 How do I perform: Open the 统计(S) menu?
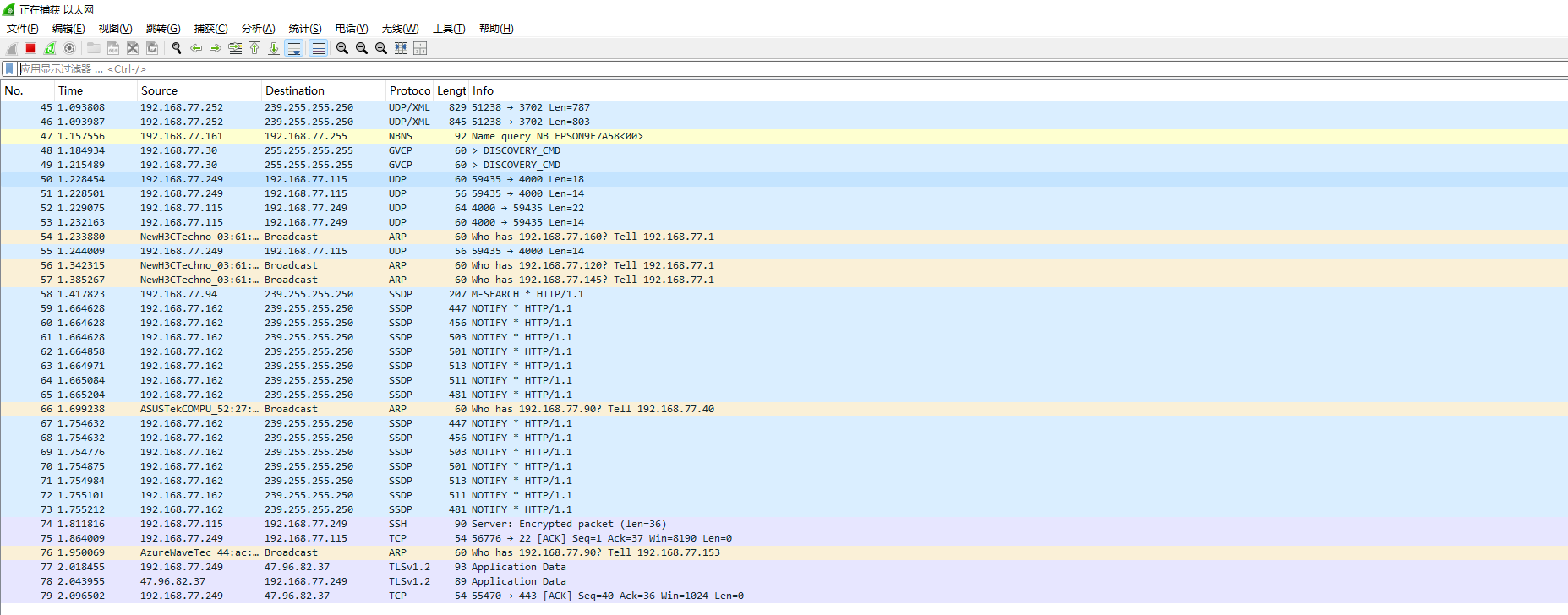305,29
